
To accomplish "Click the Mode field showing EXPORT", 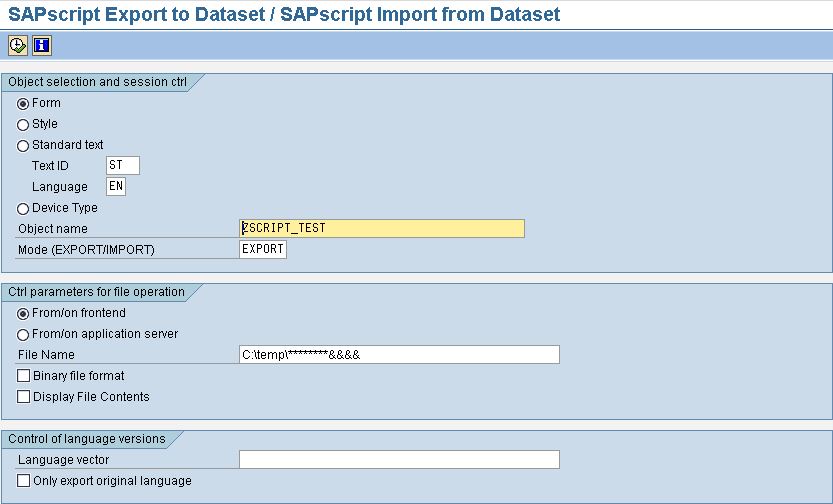I will click(x=263, y=249).
